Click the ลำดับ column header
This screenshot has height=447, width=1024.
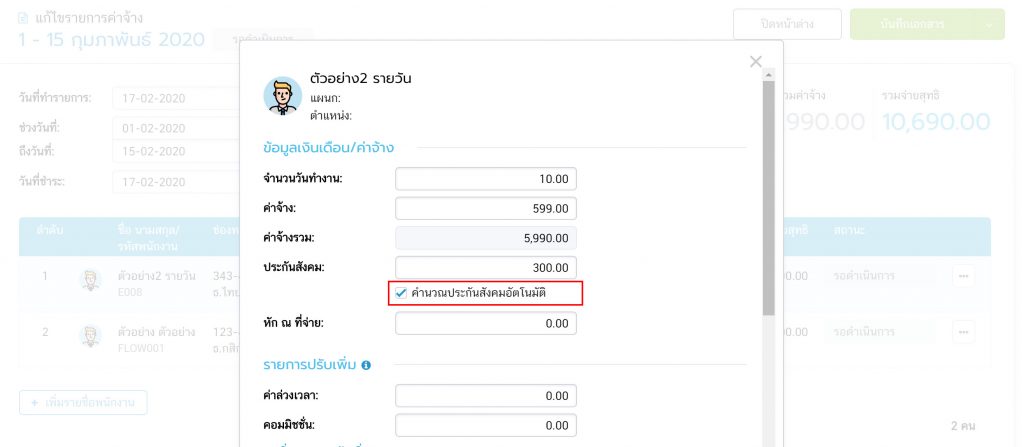pos(50,231)
